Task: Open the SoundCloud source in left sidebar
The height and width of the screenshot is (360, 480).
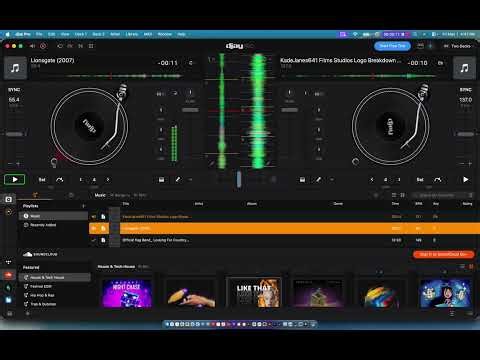Action: (9, 275)
